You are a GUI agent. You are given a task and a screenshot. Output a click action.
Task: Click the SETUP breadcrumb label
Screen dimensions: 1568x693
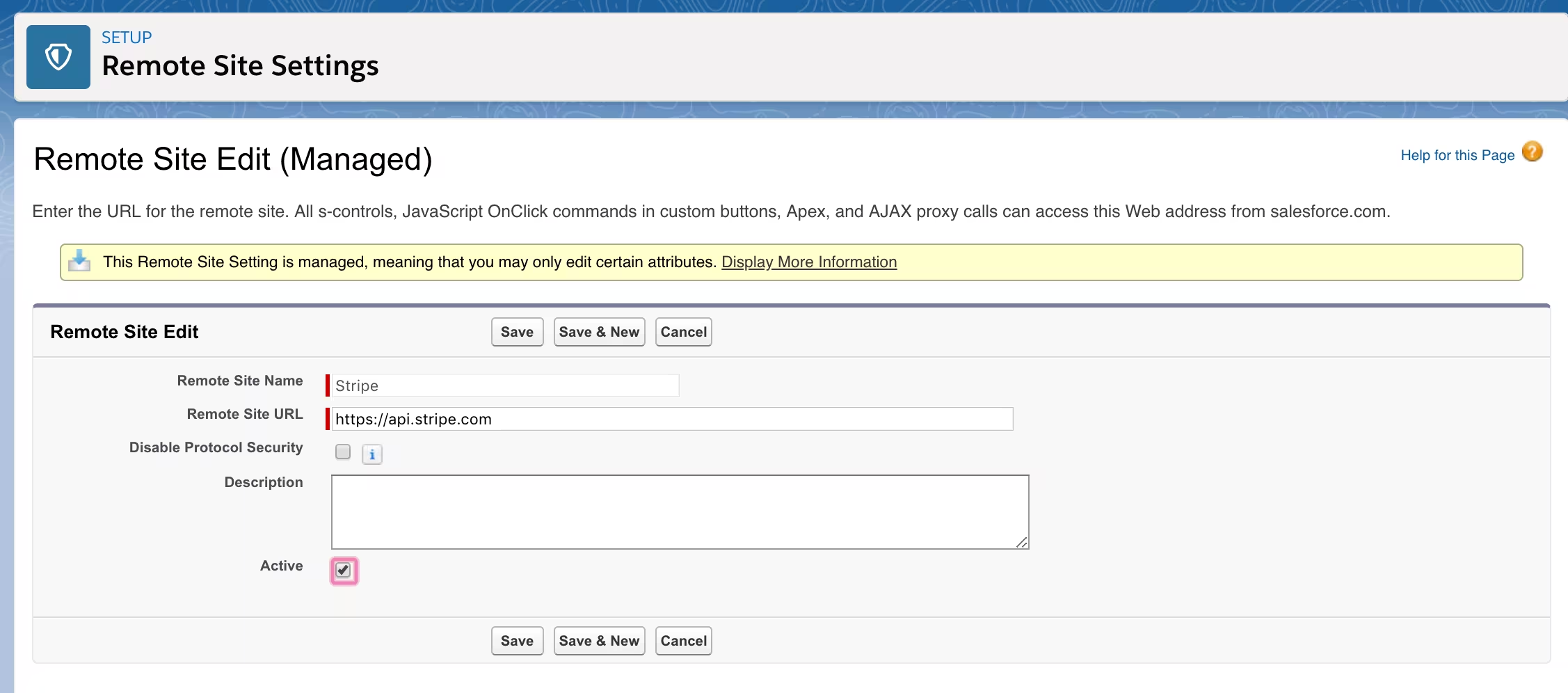click(x=127, y=37)
